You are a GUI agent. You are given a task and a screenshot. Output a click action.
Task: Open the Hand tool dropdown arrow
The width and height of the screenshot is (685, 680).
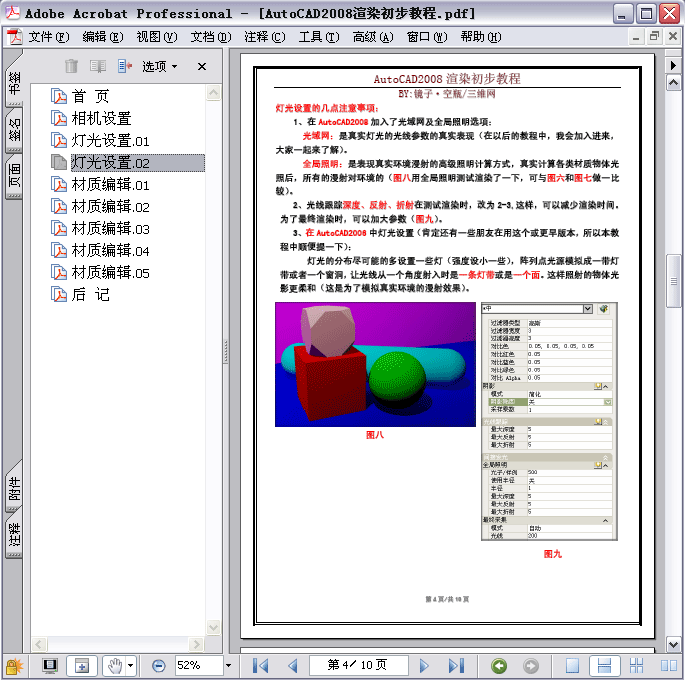click(131, 666)
